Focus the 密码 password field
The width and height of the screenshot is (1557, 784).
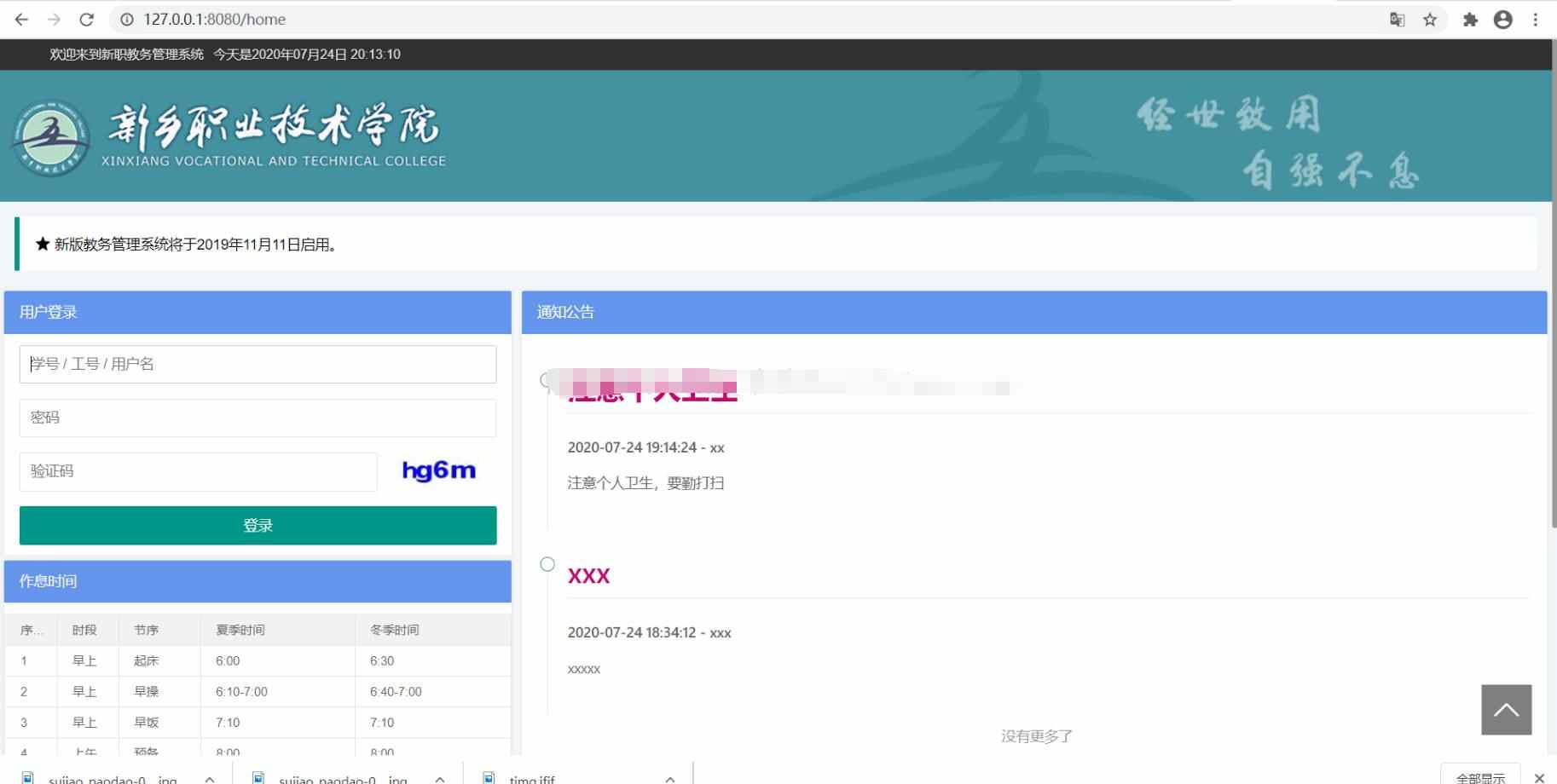click(x=258, y=418)
